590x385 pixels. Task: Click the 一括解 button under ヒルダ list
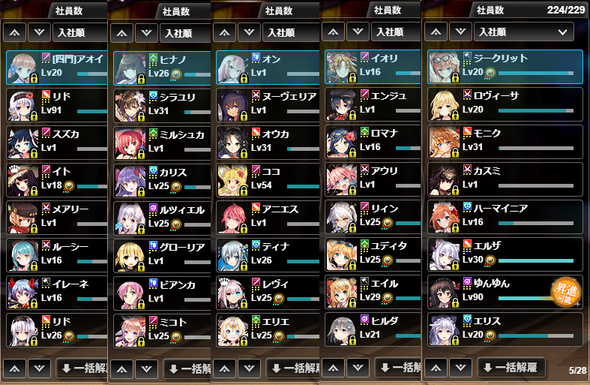click(x=398, y=367)
